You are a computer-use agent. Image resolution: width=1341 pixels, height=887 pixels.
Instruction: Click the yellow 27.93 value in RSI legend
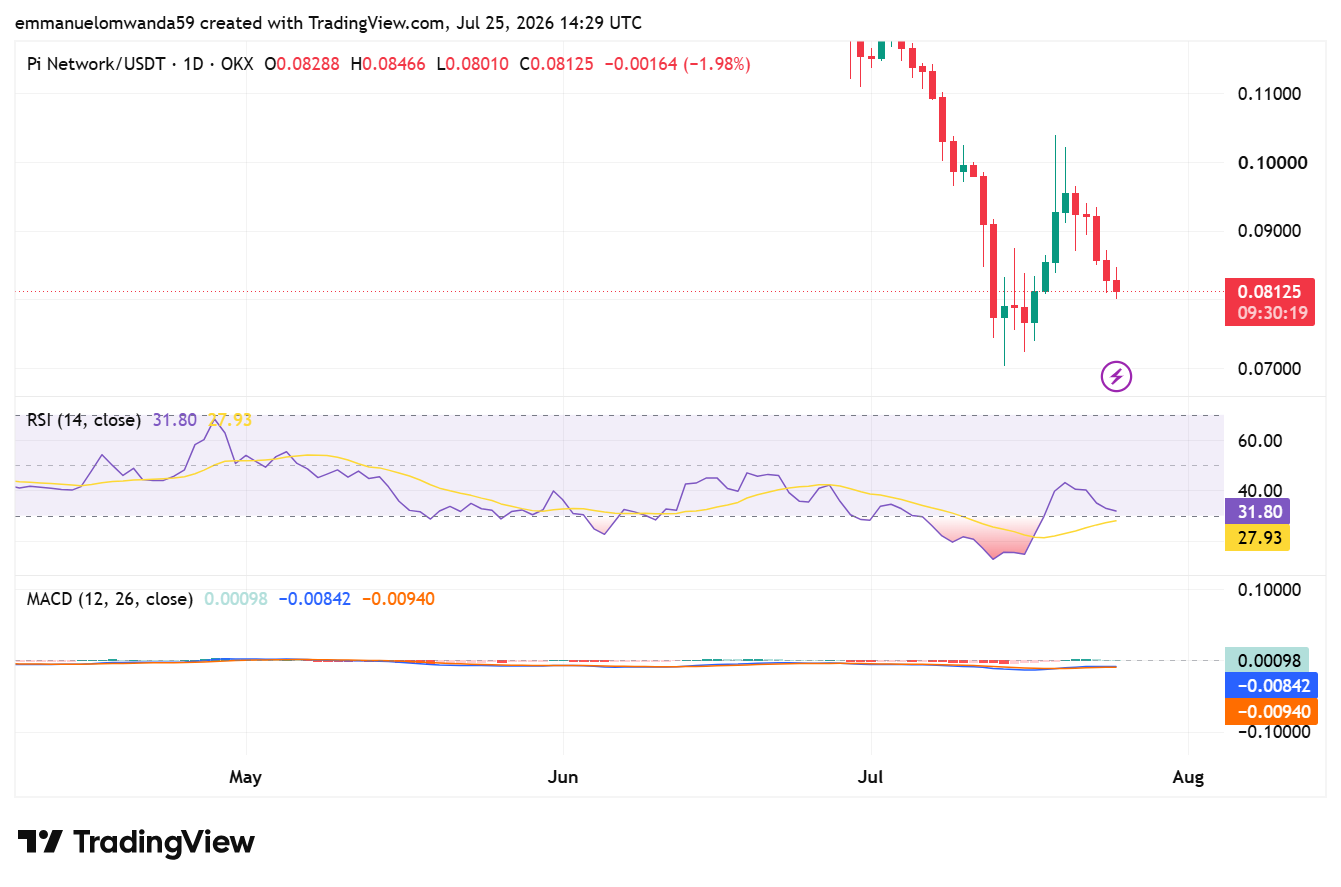[229, 420]
